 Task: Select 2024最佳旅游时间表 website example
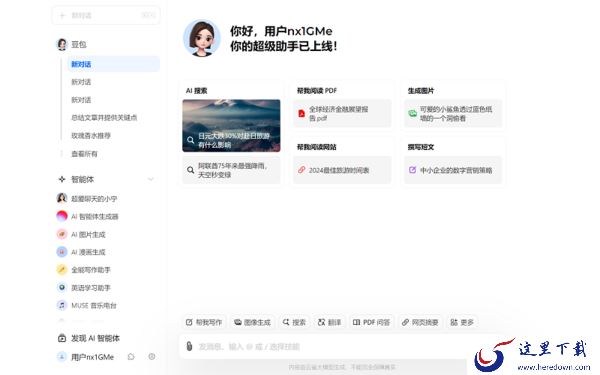point(342,170)
